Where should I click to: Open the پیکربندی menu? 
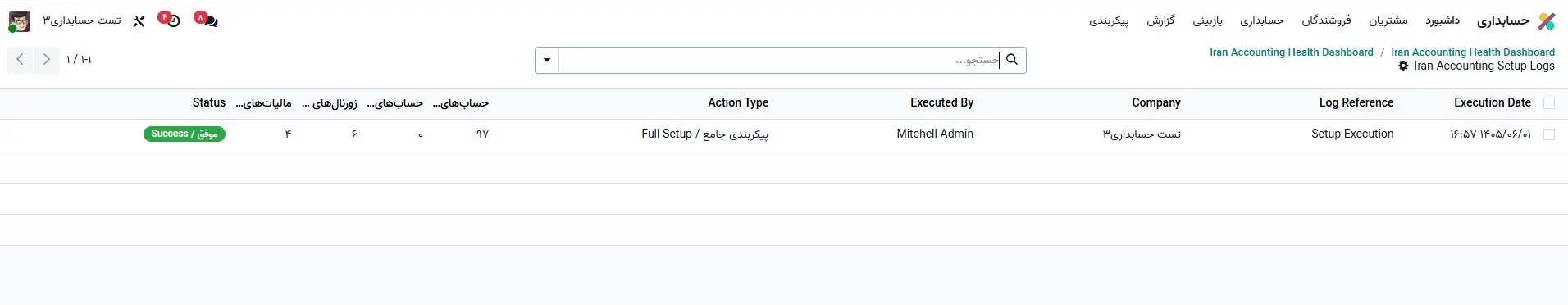1109,20
